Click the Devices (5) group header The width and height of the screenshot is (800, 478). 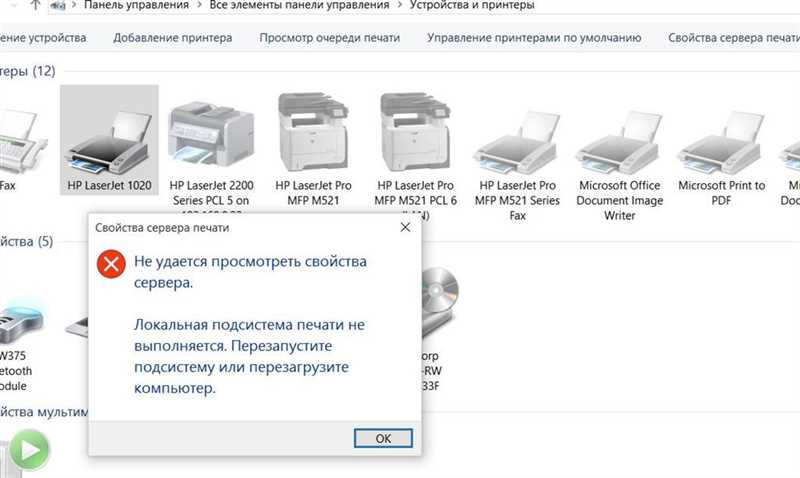[26, 241]
